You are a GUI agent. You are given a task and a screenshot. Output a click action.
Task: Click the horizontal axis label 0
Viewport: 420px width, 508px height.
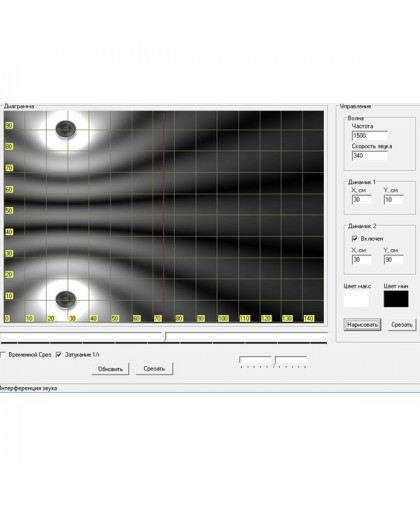click(7, 318)
